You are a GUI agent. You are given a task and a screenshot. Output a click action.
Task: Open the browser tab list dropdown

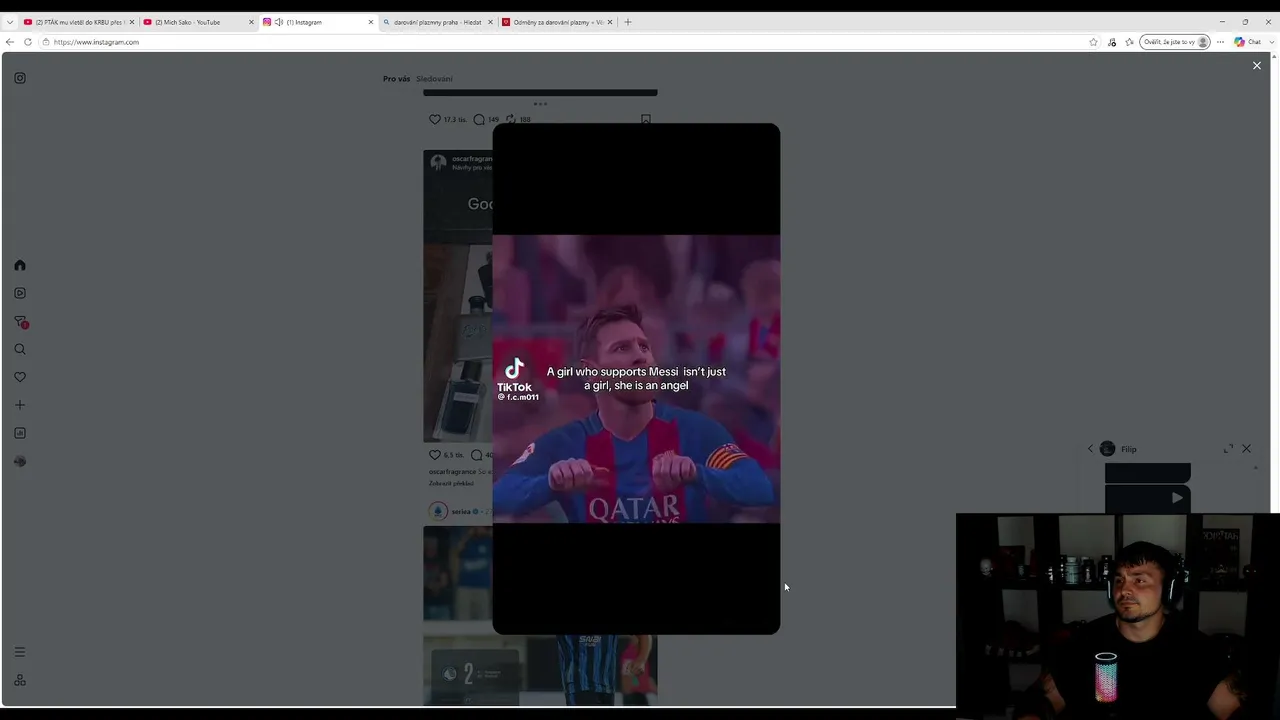click(10, 22)
